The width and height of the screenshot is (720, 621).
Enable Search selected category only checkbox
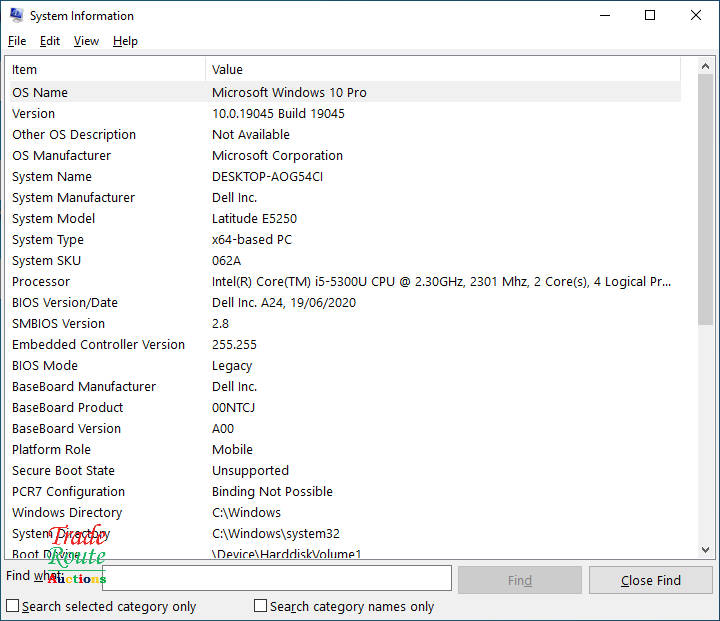pyautogui.click(x=13, y=606)
